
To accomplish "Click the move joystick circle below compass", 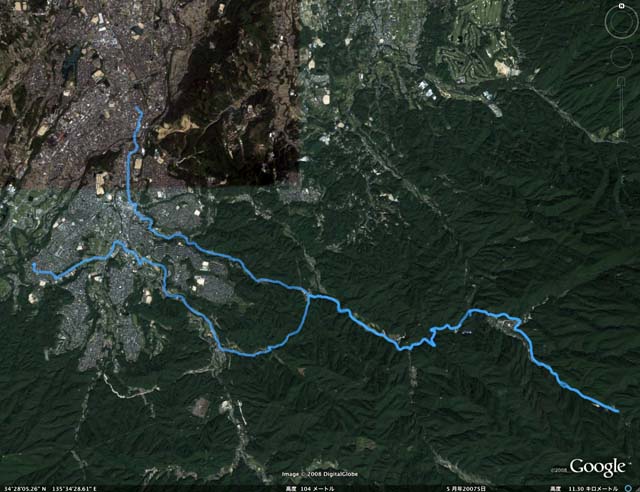I will coord(622,57).
